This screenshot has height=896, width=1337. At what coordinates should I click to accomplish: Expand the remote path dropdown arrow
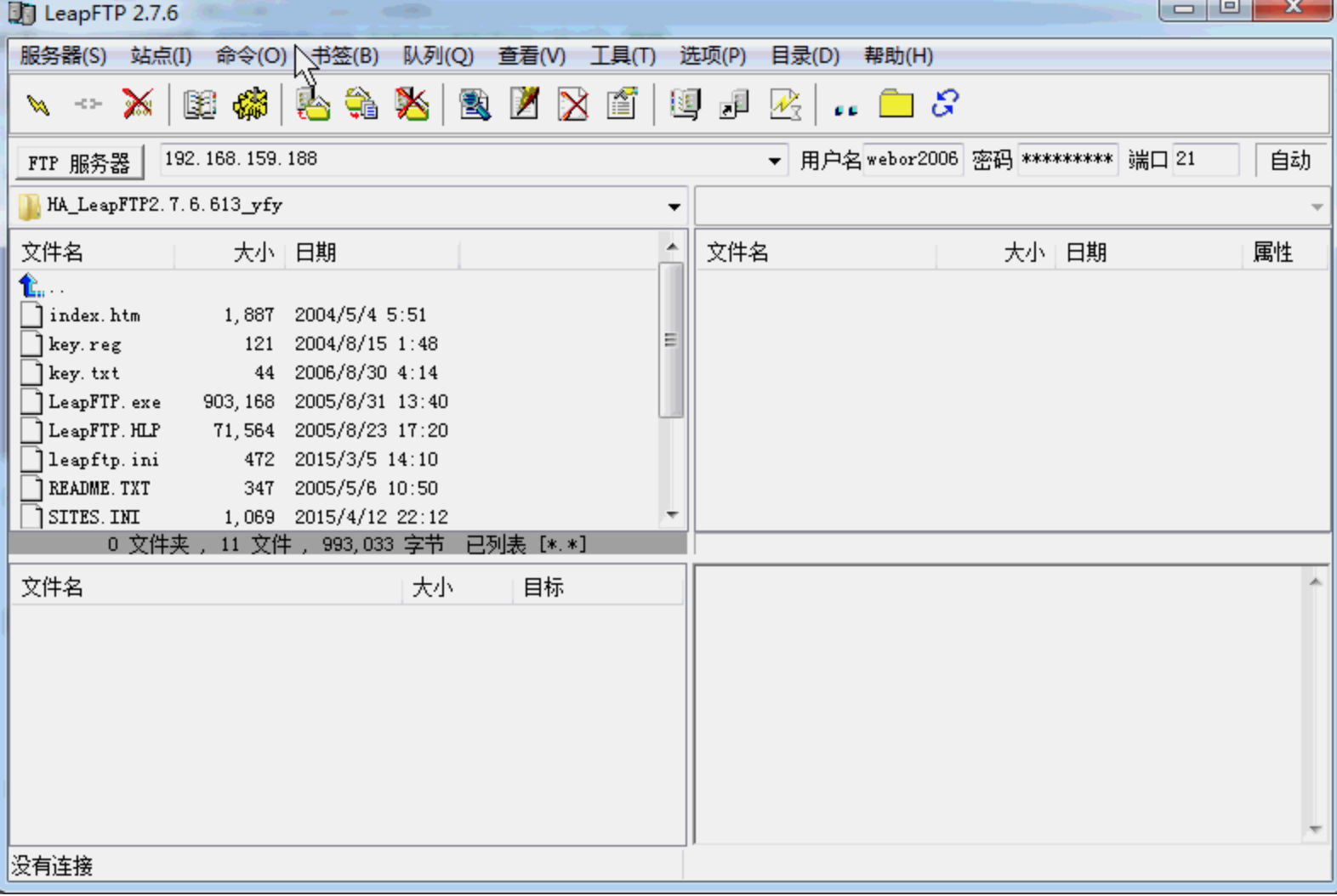1317,207
